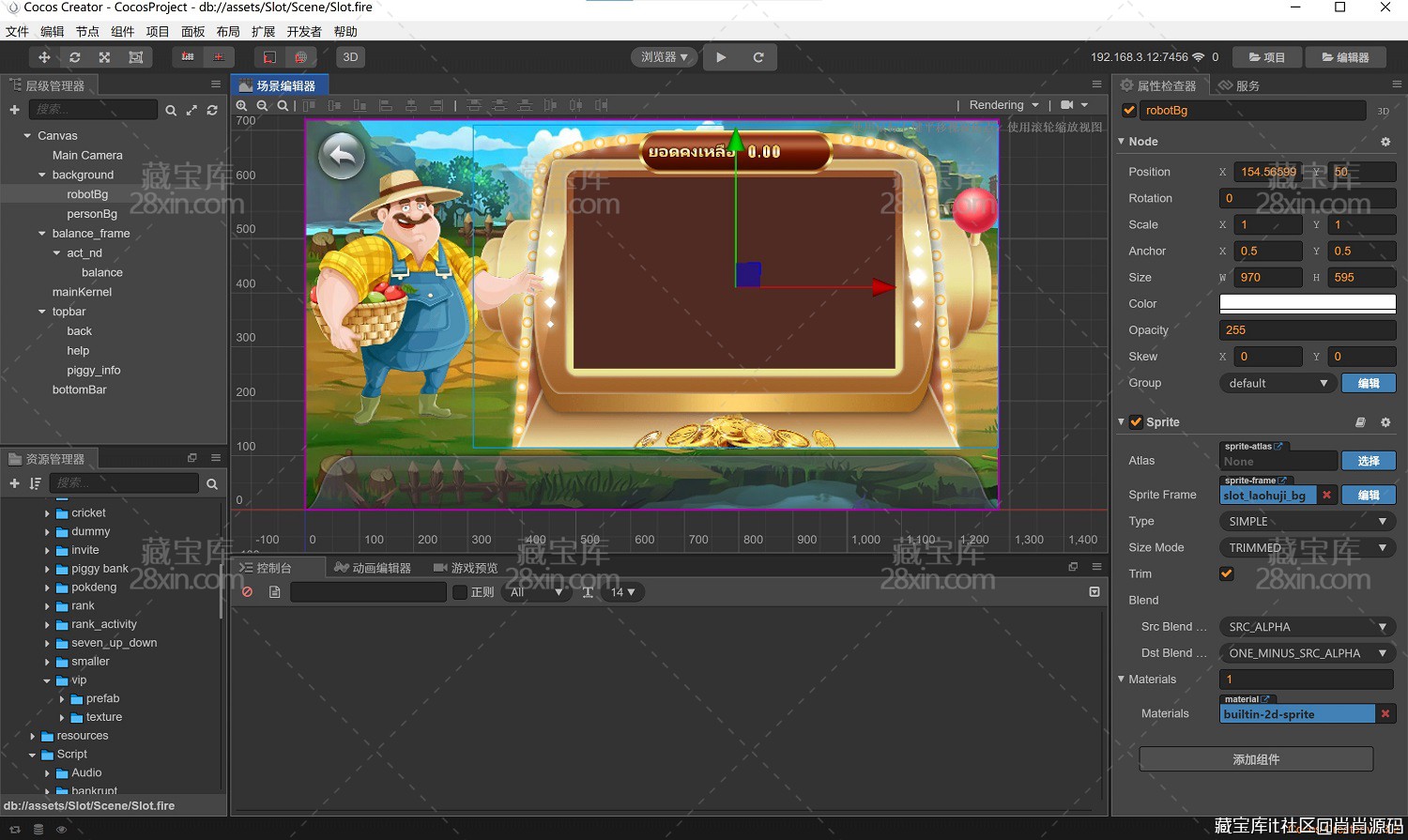Screen dimensions: 1408x840
Task: Click the Opacity value field
Action: pos(1308,330)
